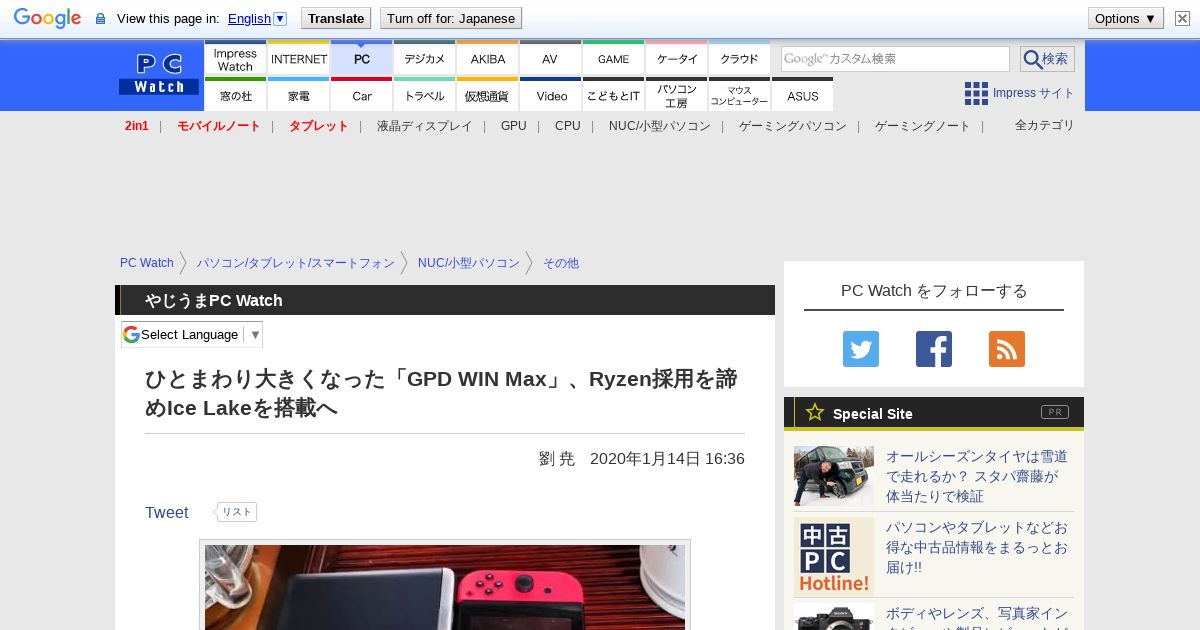This screenshot has height=630, width=1200.
Task: Open the タブレット category link
Action: click(319, 126)
